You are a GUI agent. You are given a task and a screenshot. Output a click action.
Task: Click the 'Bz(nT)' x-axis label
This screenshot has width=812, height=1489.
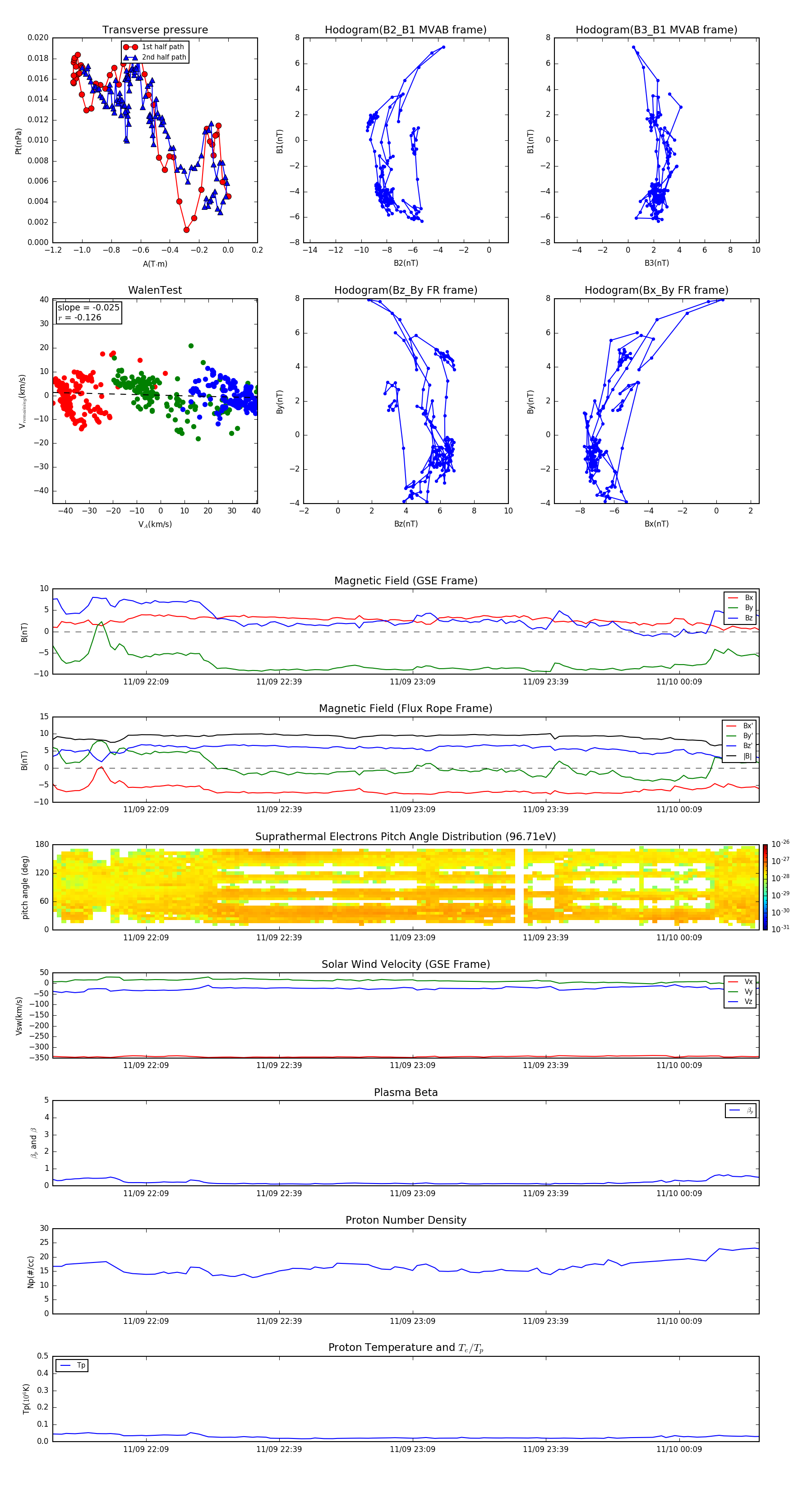(406, 524)
